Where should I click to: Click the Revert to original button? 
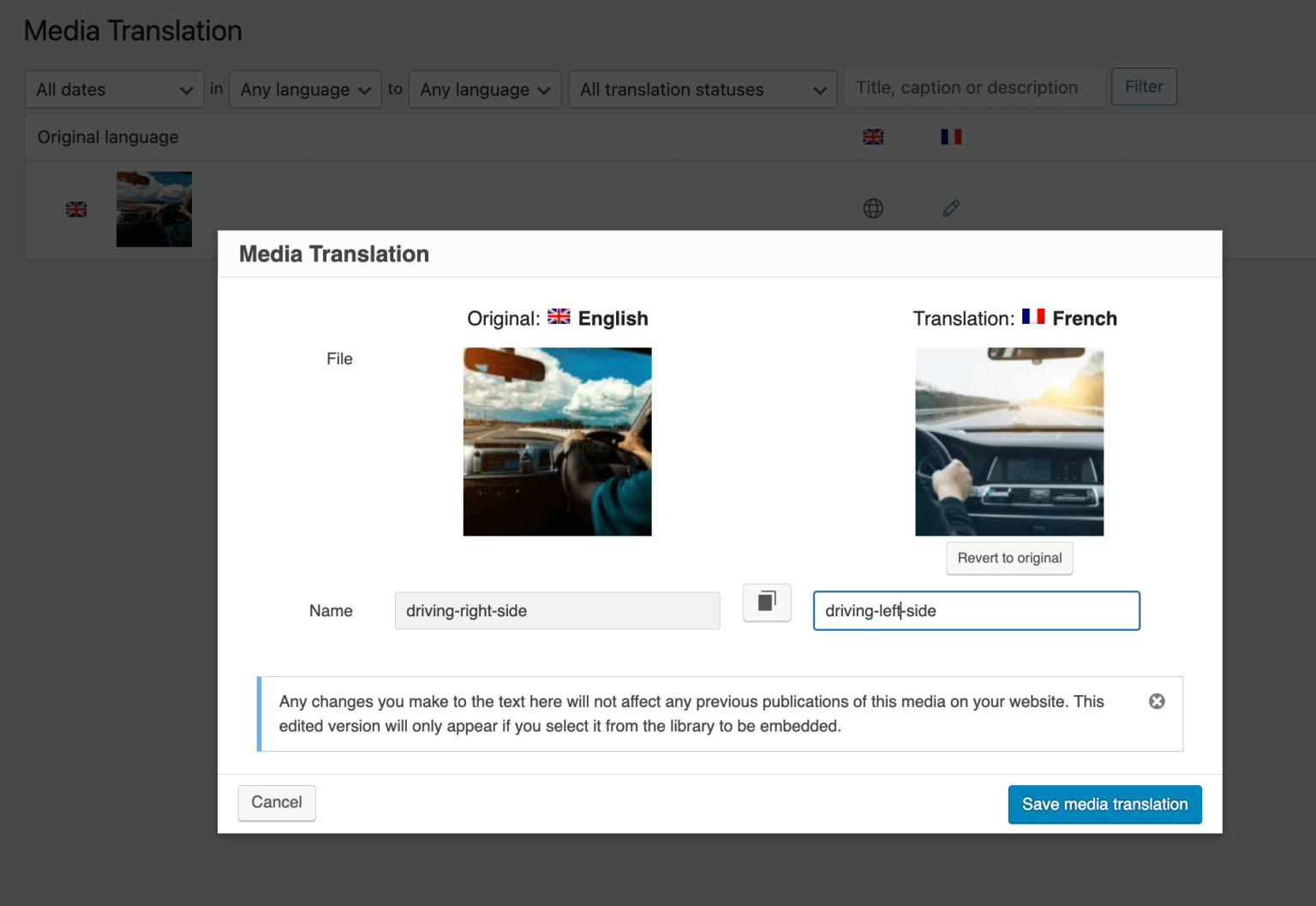[x=1009, y=558]
